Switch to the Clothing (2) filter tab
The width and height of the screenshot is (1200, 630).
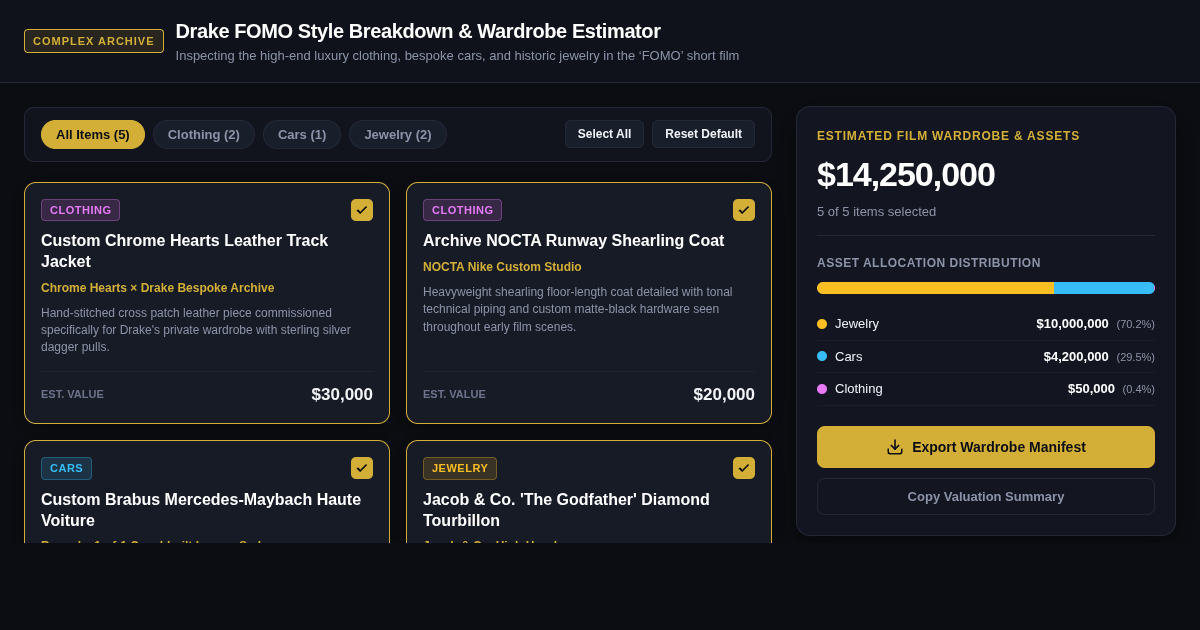click(x=204, y=134)
